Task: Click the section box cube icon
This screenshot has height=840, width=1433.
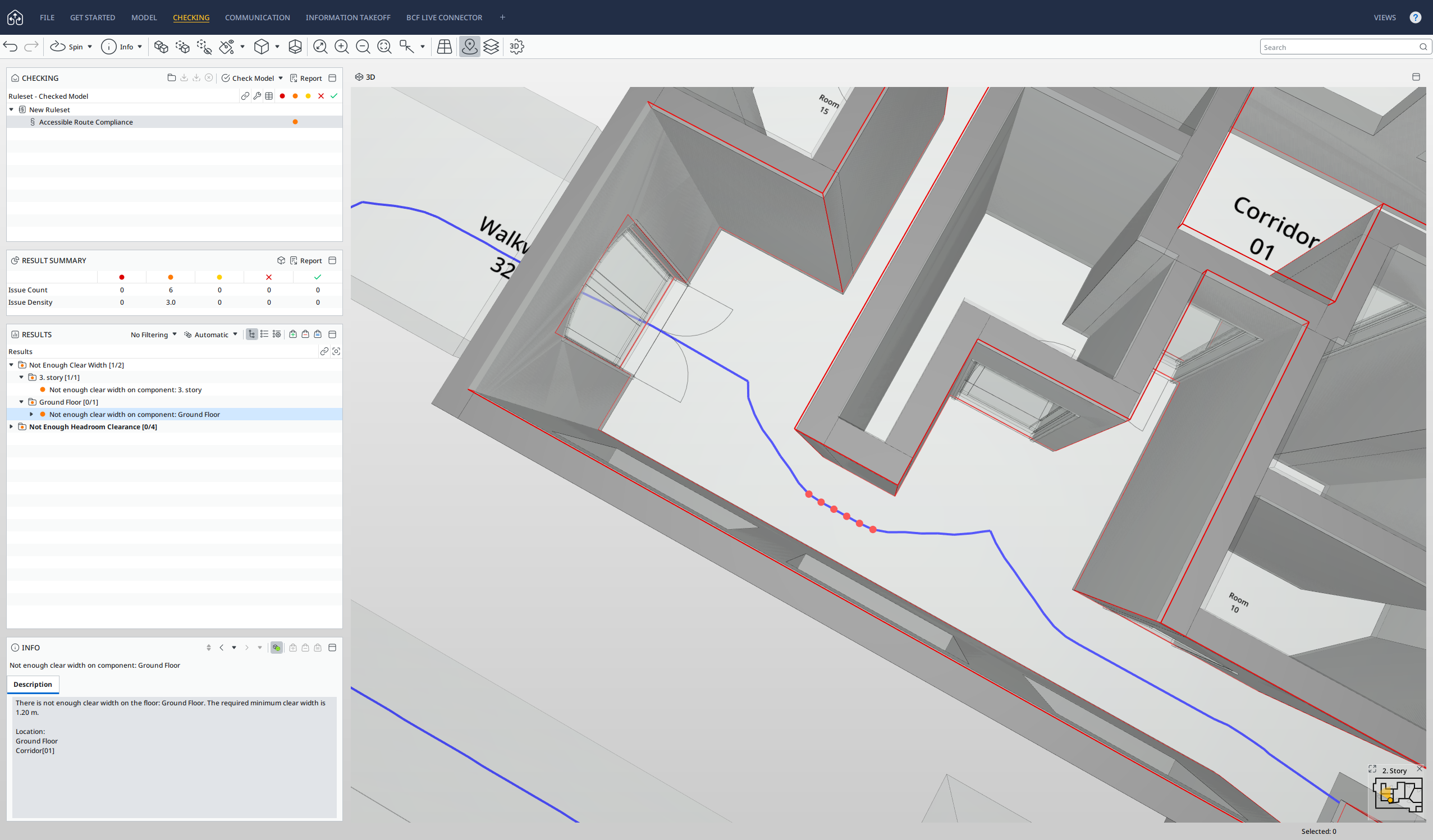Action: [295, 47]
